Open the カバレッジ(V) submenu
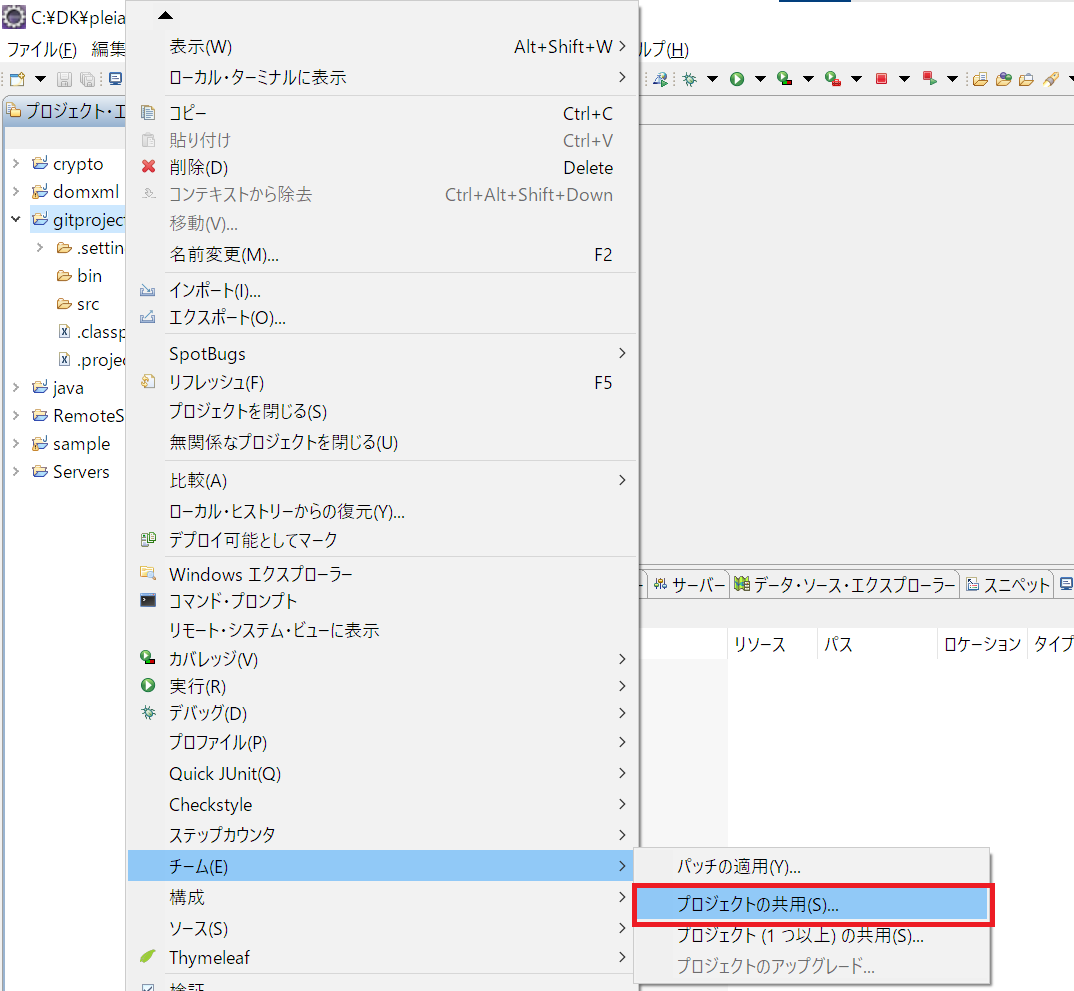1074x991 pixels. pyautogui.click(x=383, y=659)
